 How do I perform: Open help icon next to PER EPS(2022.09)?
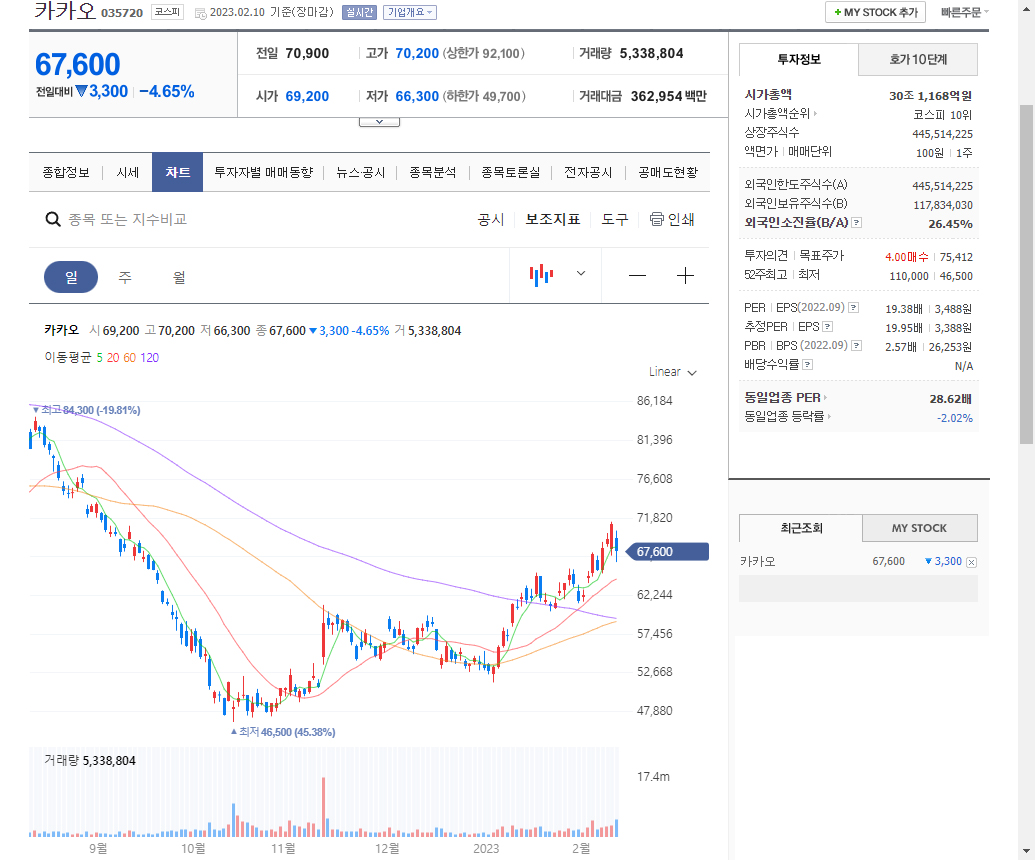853,308
